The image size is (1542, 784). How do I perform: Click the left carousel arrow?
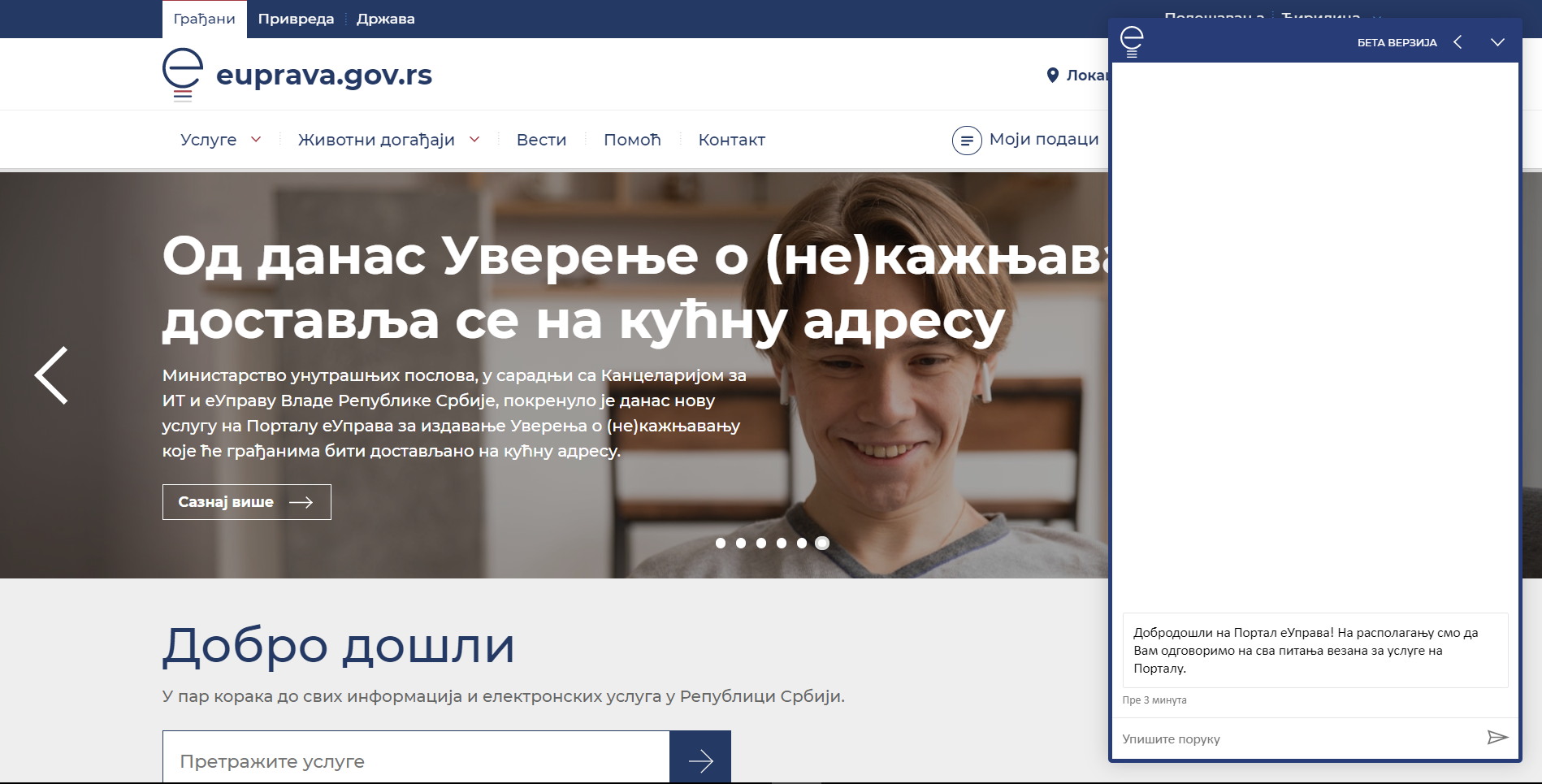[50, 375]
